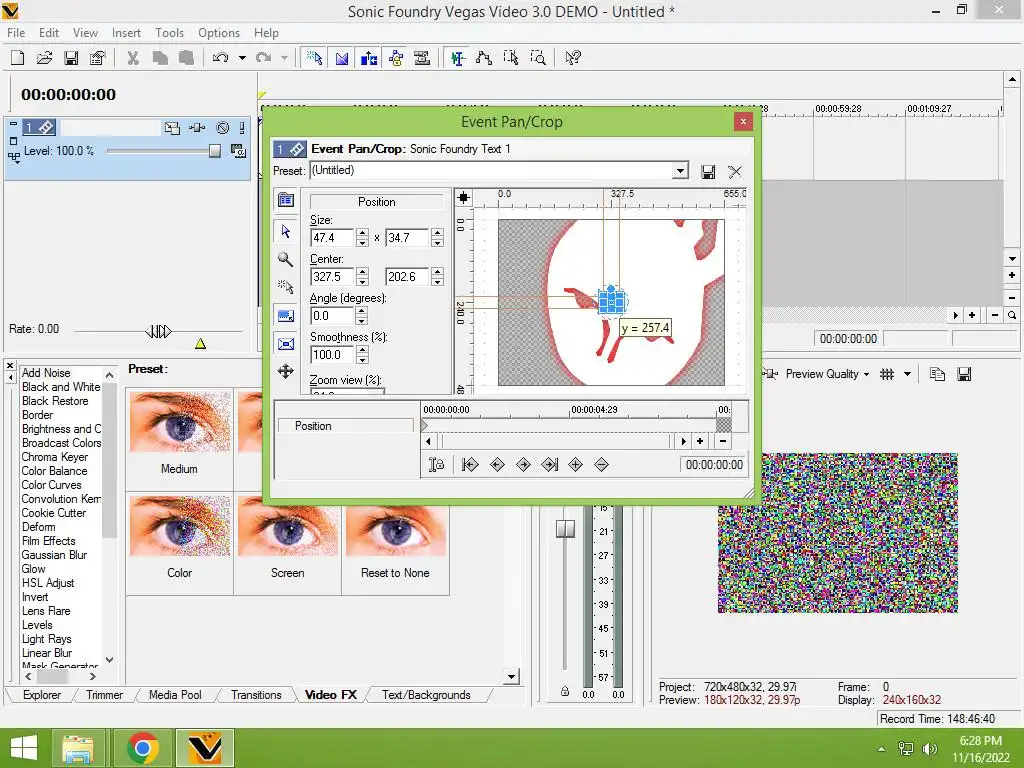Click the New project icon
The width and height of the screenshot is (1024, 768).
(x=18, y=58)
